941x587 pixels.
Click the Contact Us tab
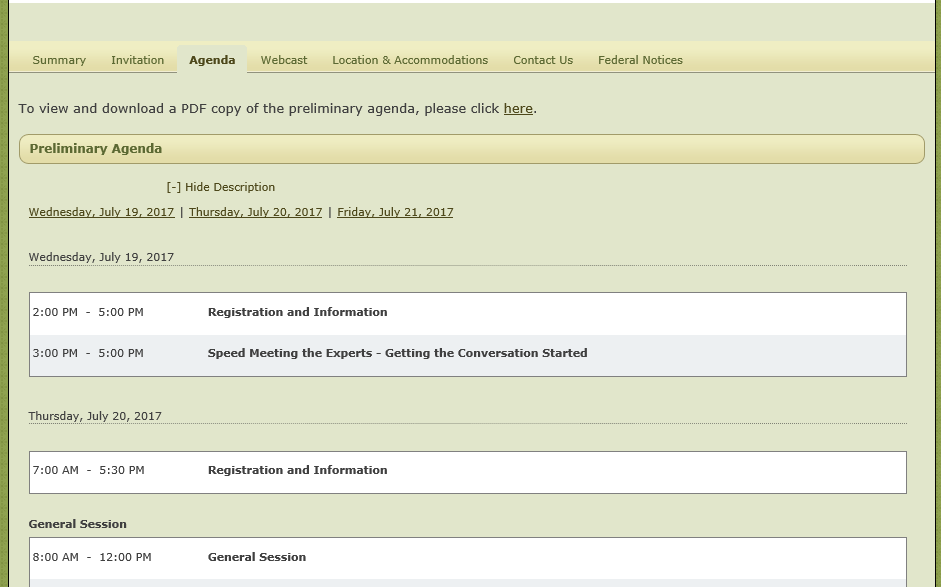click(543, 60)
